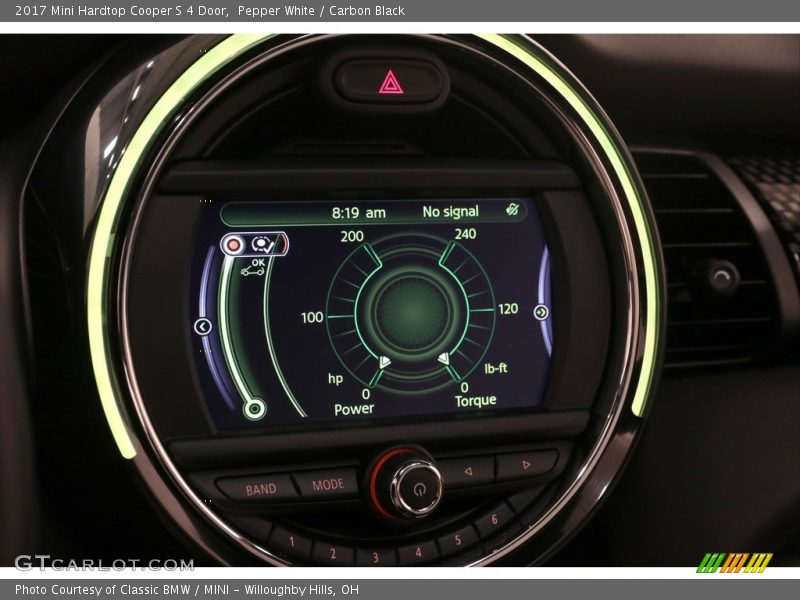Tap the vehicle status OK car icon
Screen dimensions: 800x600
point(256,268)
